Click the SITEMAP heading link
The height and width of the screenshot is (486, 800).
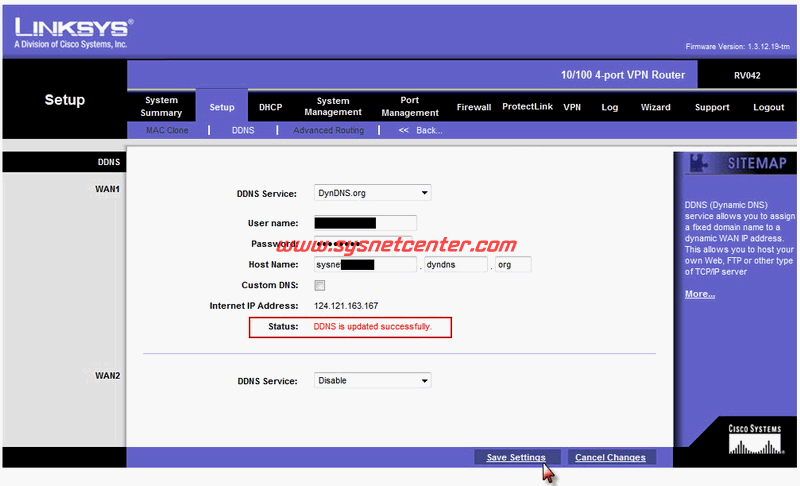pyautogui.click(x=757, y=163)
